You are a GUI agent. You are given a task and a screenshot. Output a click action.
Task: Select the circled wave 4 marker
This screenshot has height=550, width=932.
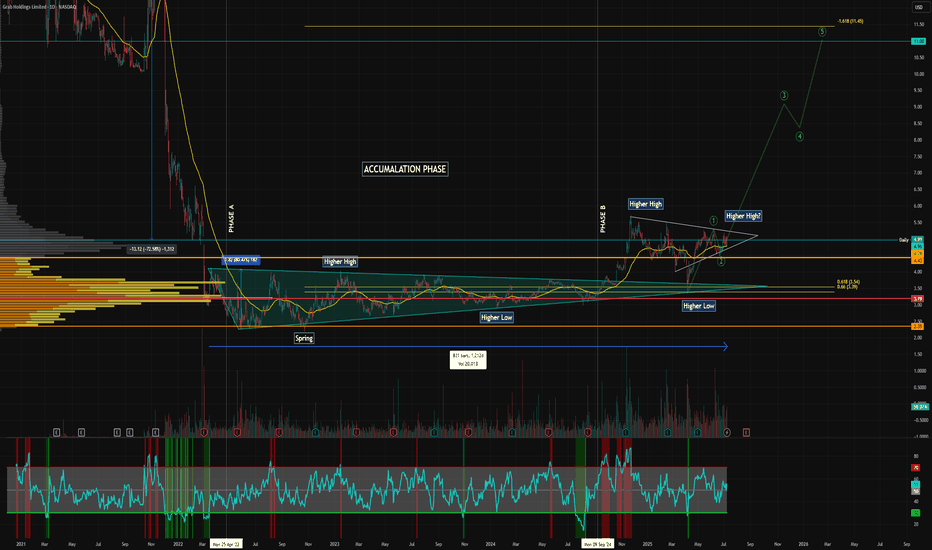coord(799,136)
